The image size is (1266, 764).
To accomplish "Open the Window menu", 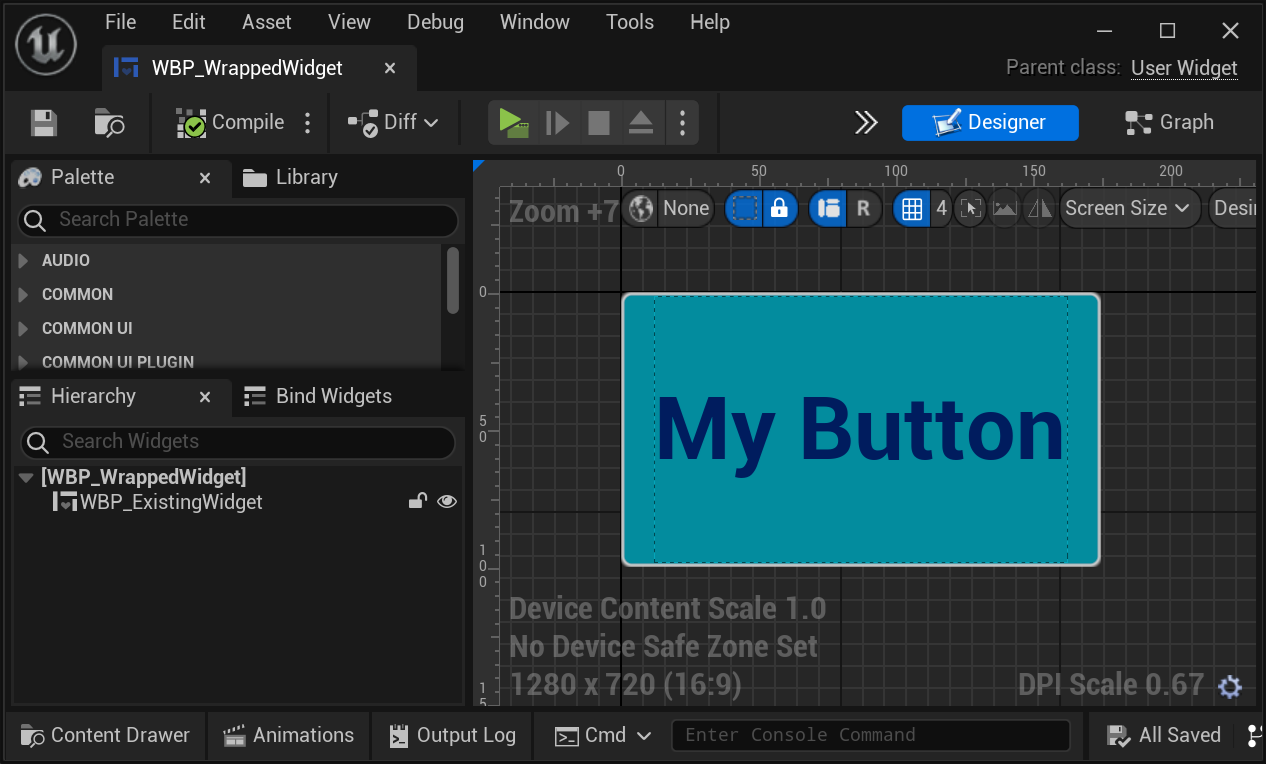I will 535,22.
